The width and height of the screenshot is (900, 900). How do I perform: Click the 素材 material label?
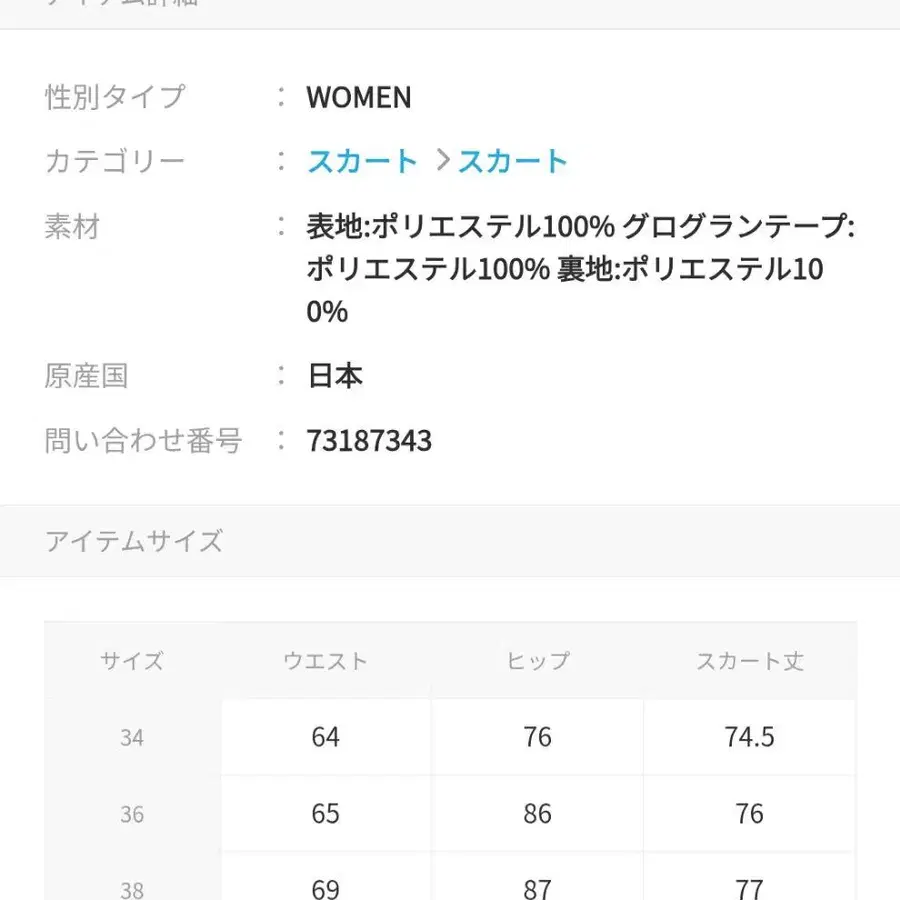coord(71,227)
